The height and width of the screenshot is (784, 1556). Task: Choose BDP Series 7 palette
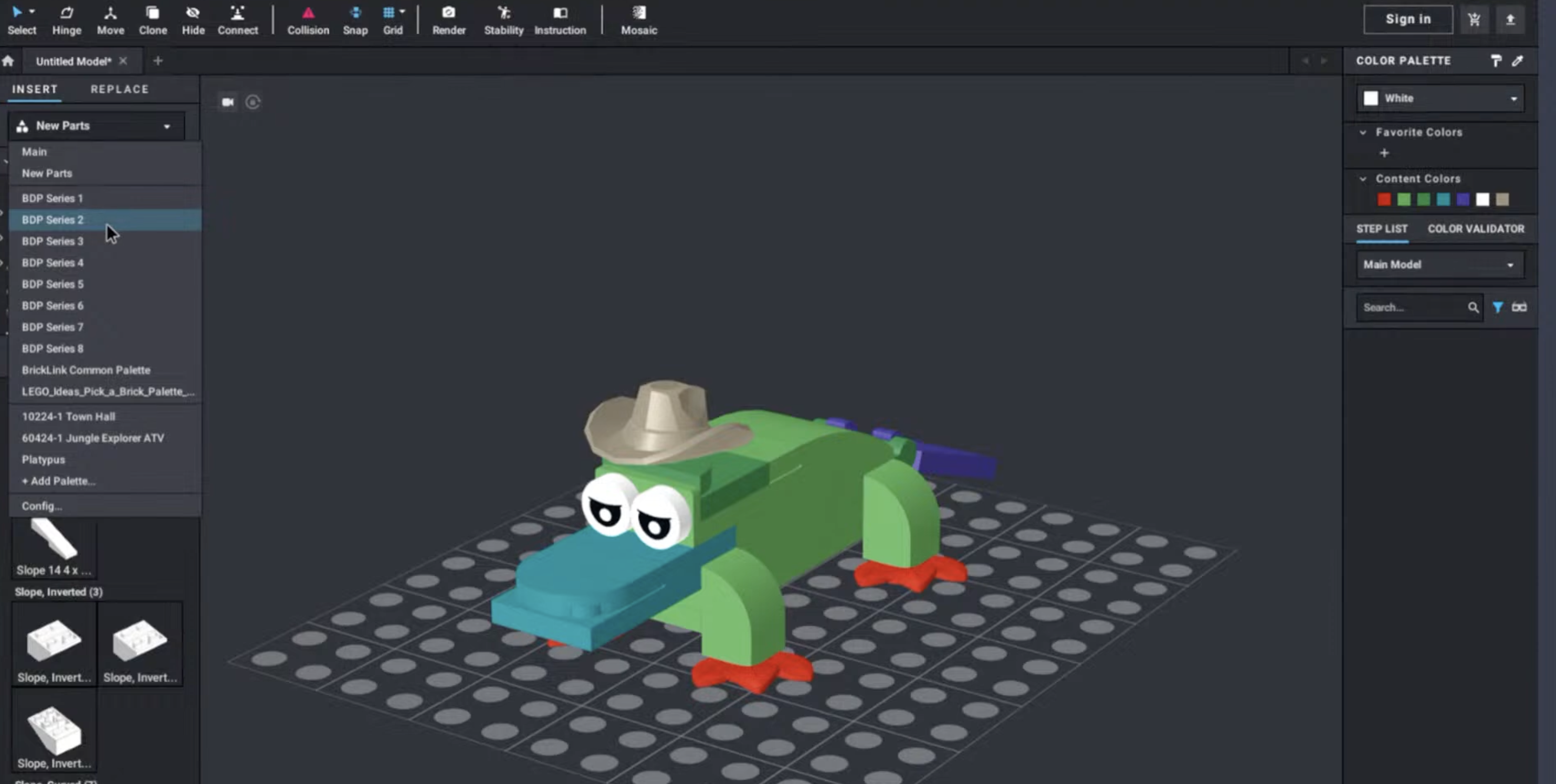tap(105, 327)
